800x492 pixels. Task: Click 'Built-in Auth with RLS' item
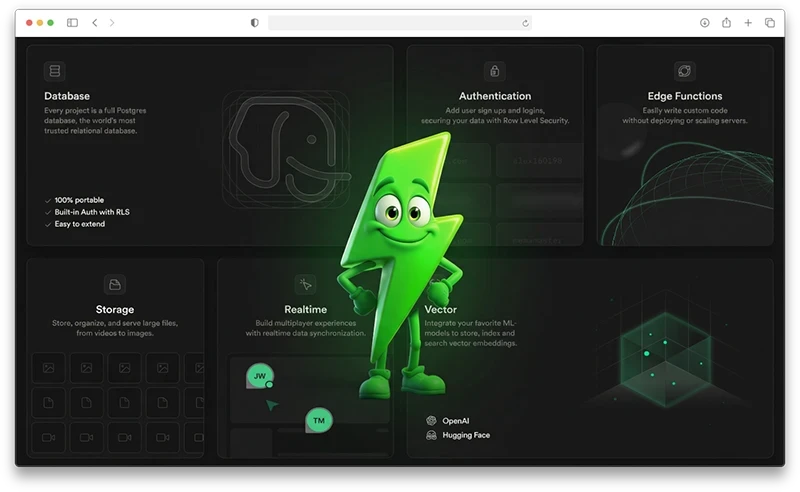87,212
